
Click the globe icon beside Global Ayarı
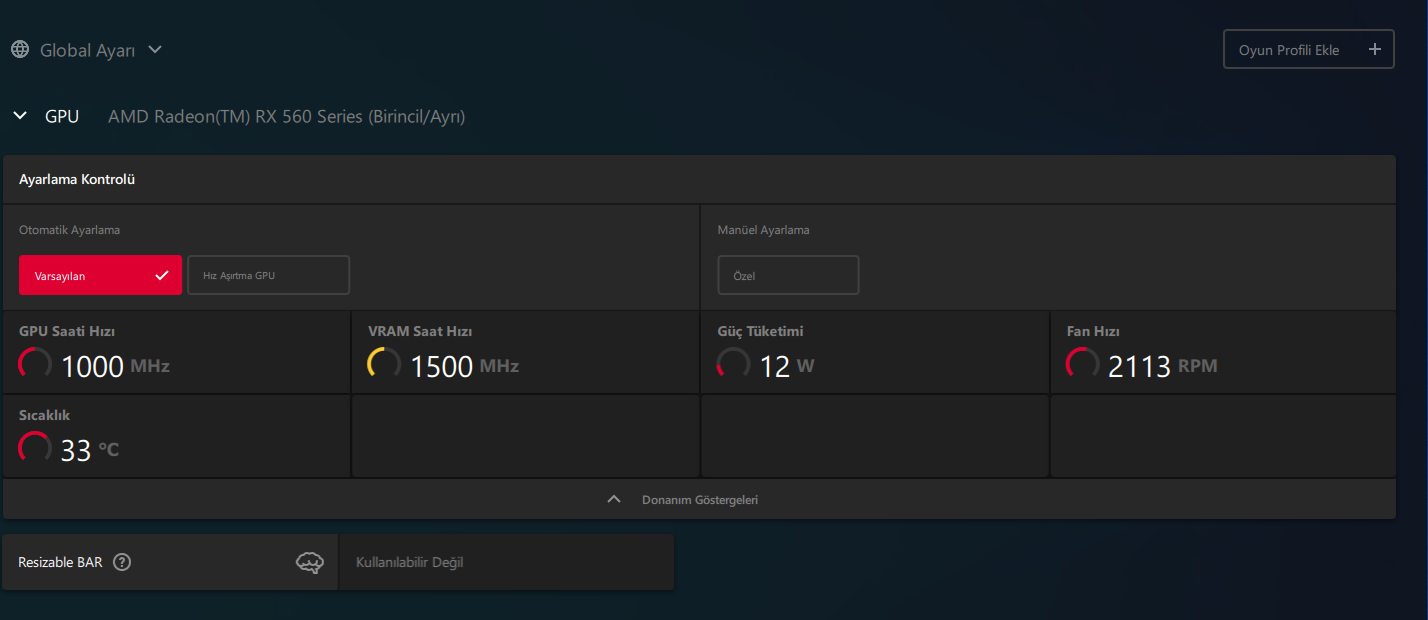pos(20,49)
